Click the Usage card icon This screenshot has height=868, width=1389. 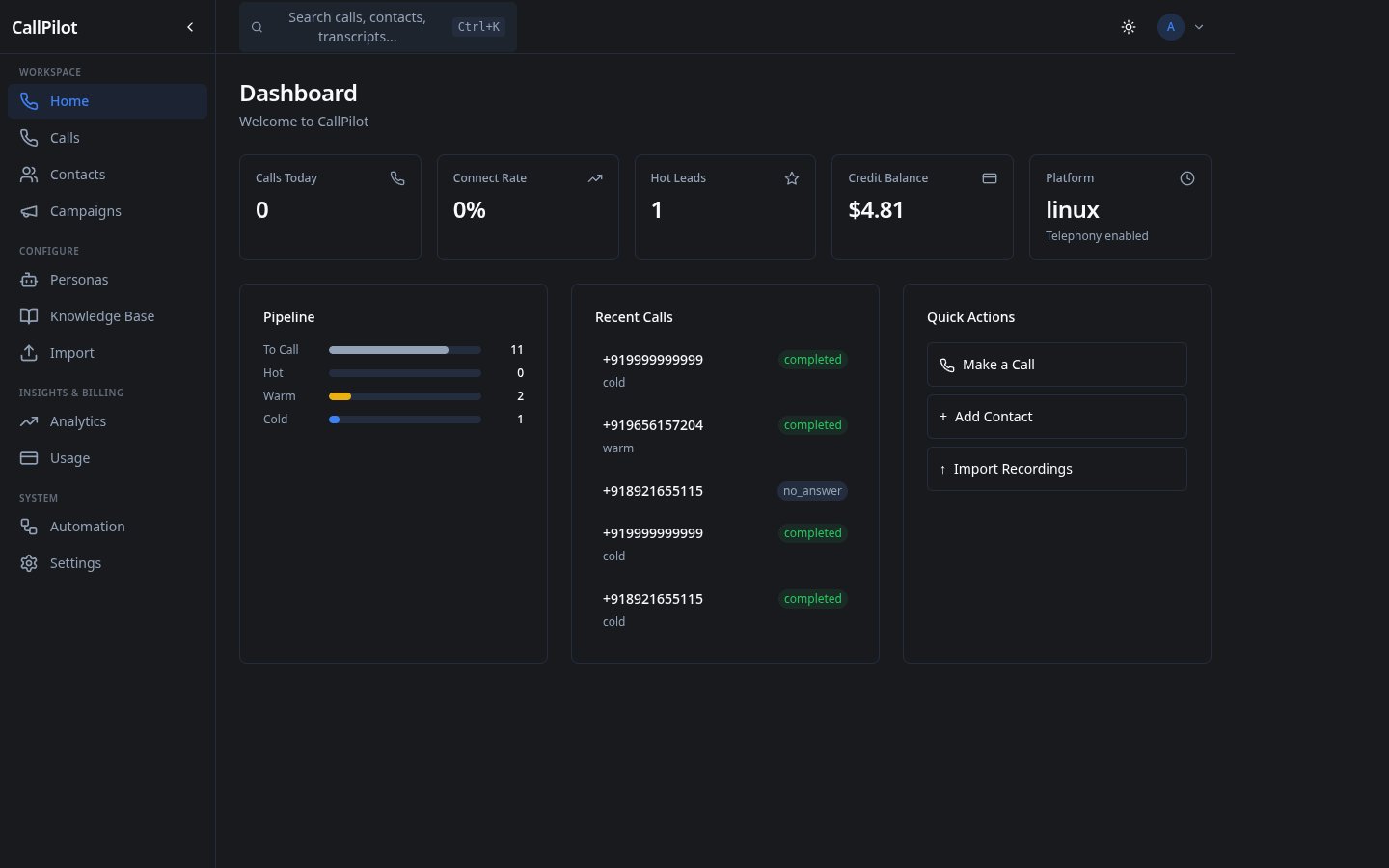[29, 458]
